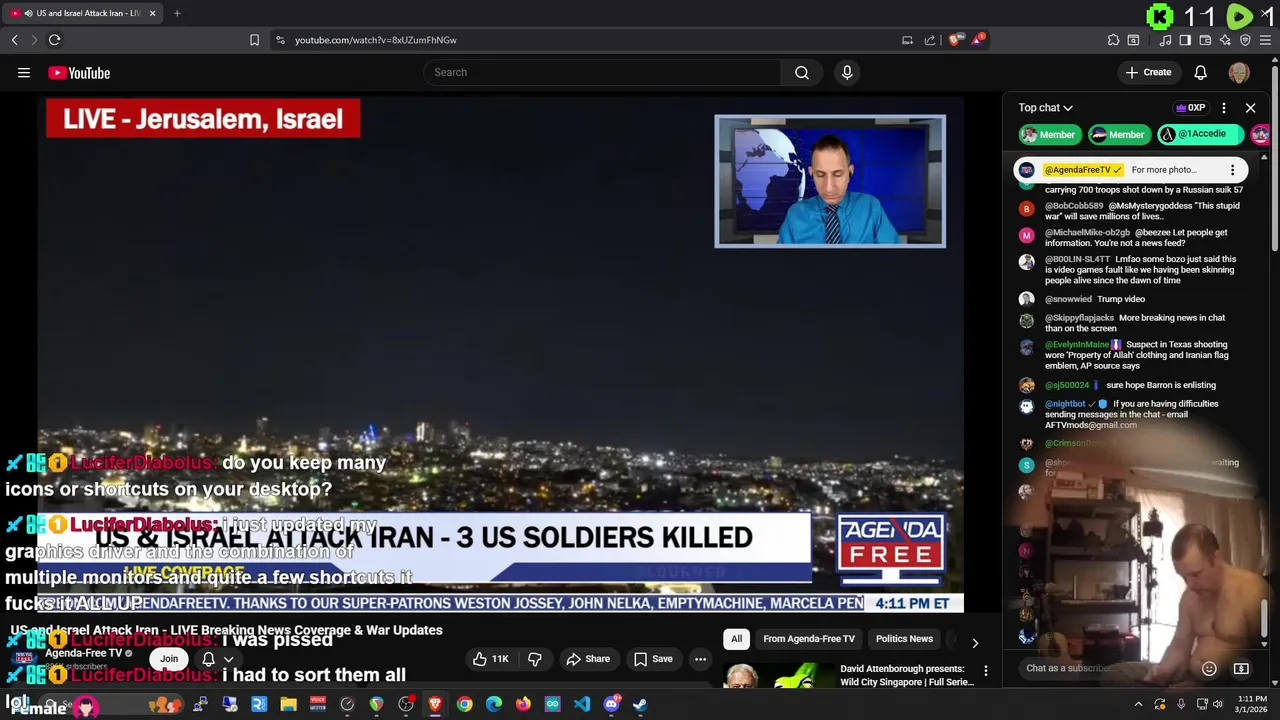Image resolution: width=1280 pixels, height=720 pixels.
Task: Click the Share button
Action: click(588, 659)
